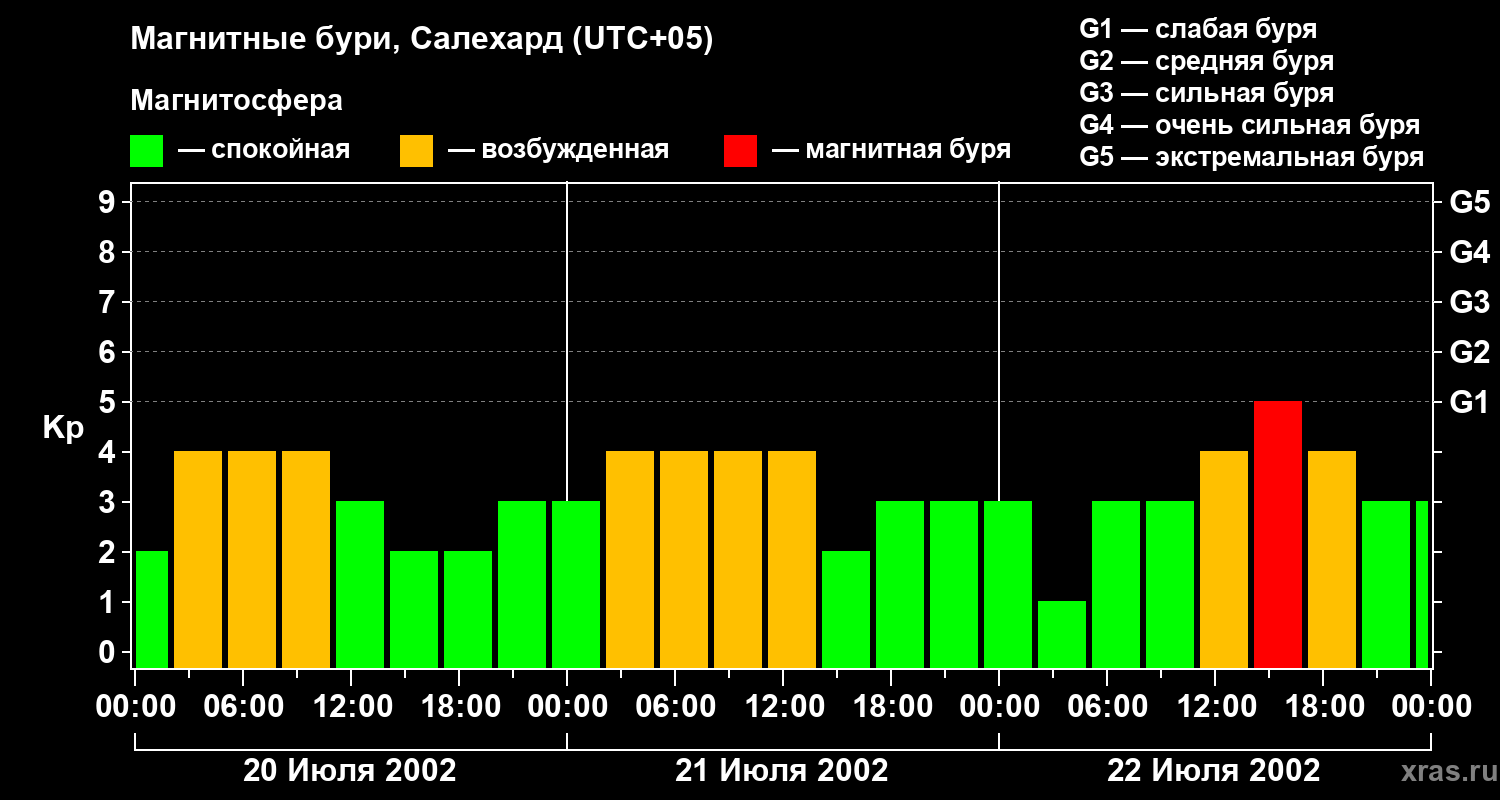
Task: Click the orange bar starting 12:00 on 21 July
Action: pyautogui.click(x=792, y=559)
